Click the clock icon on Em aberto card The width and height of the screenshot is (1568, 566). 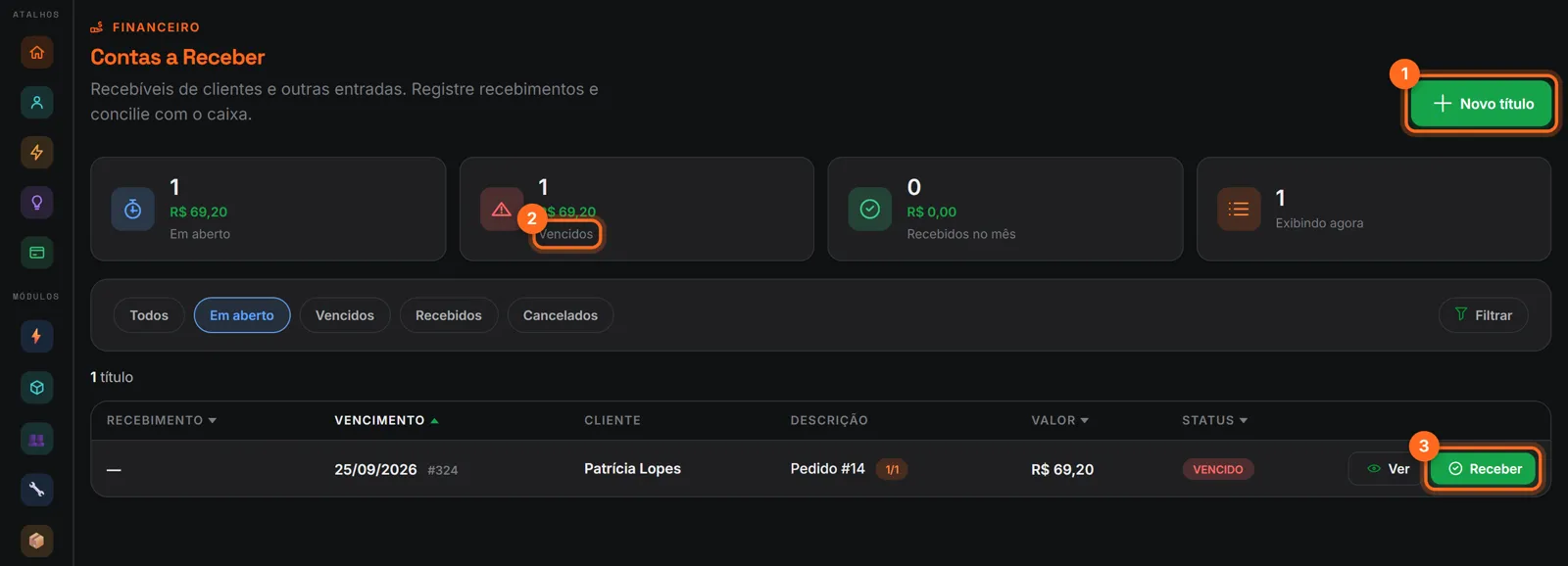pos(132,209)
